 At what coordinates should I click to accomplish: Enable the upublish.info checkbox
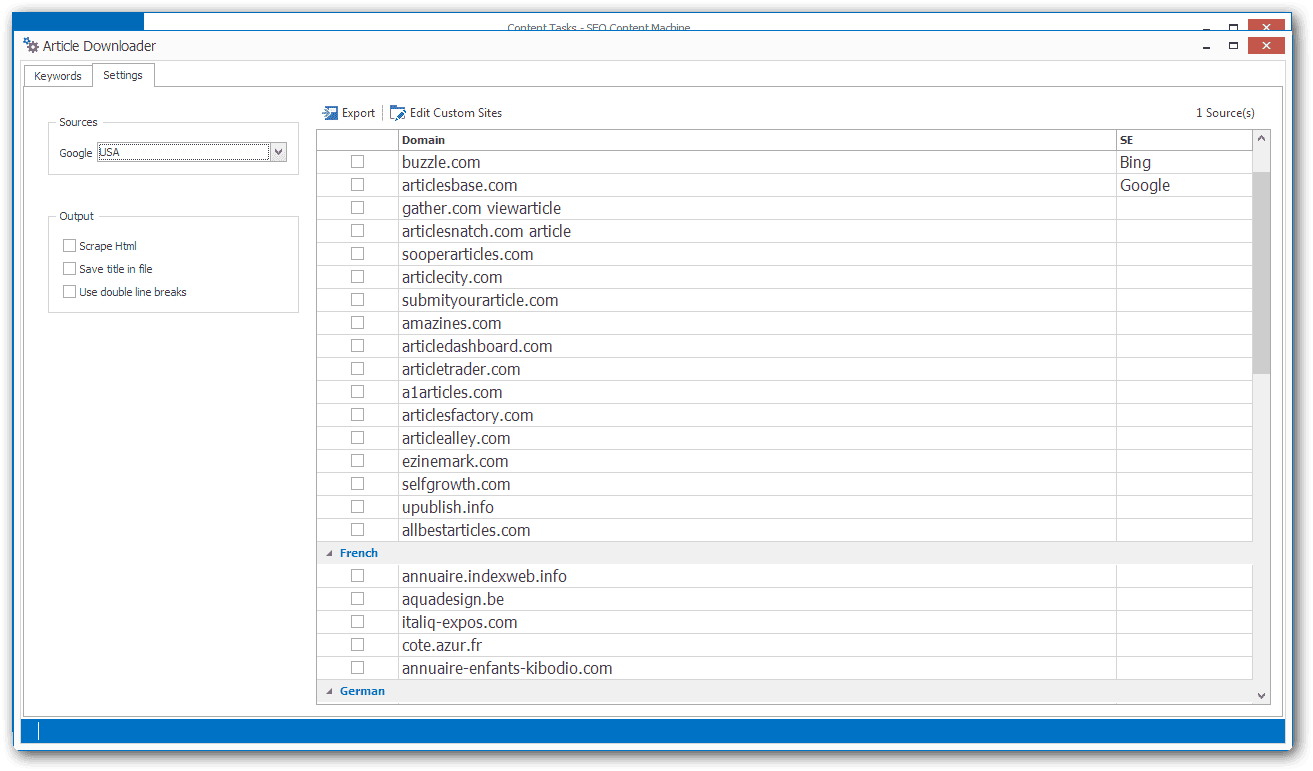[x=357, y=507]
